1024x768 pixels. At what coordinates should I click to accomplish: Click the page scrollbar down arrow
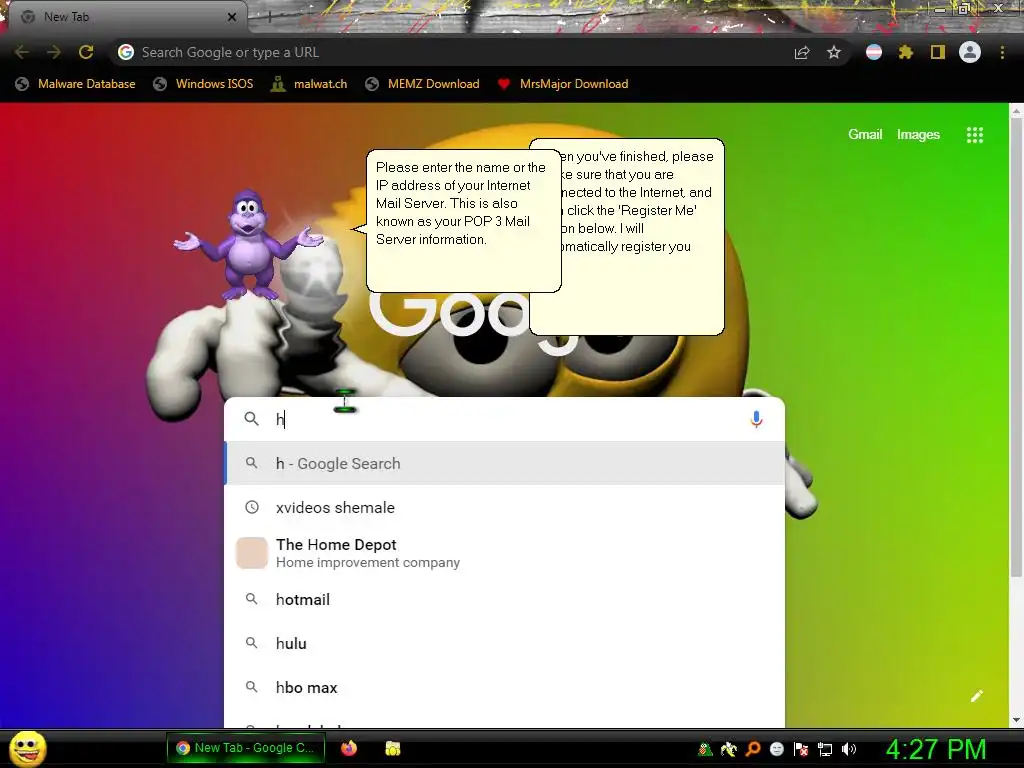coord(1016,720)
